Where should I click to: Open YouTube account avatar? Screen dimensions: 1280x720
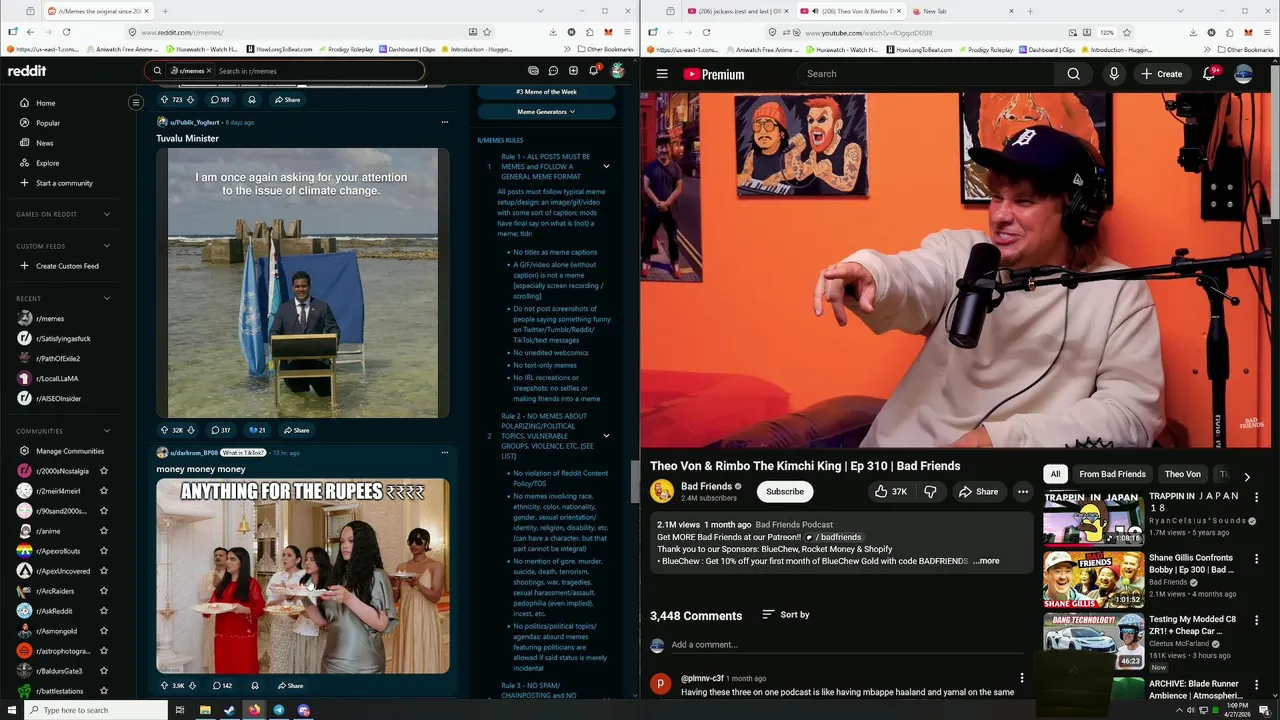tap(1243, 74)
